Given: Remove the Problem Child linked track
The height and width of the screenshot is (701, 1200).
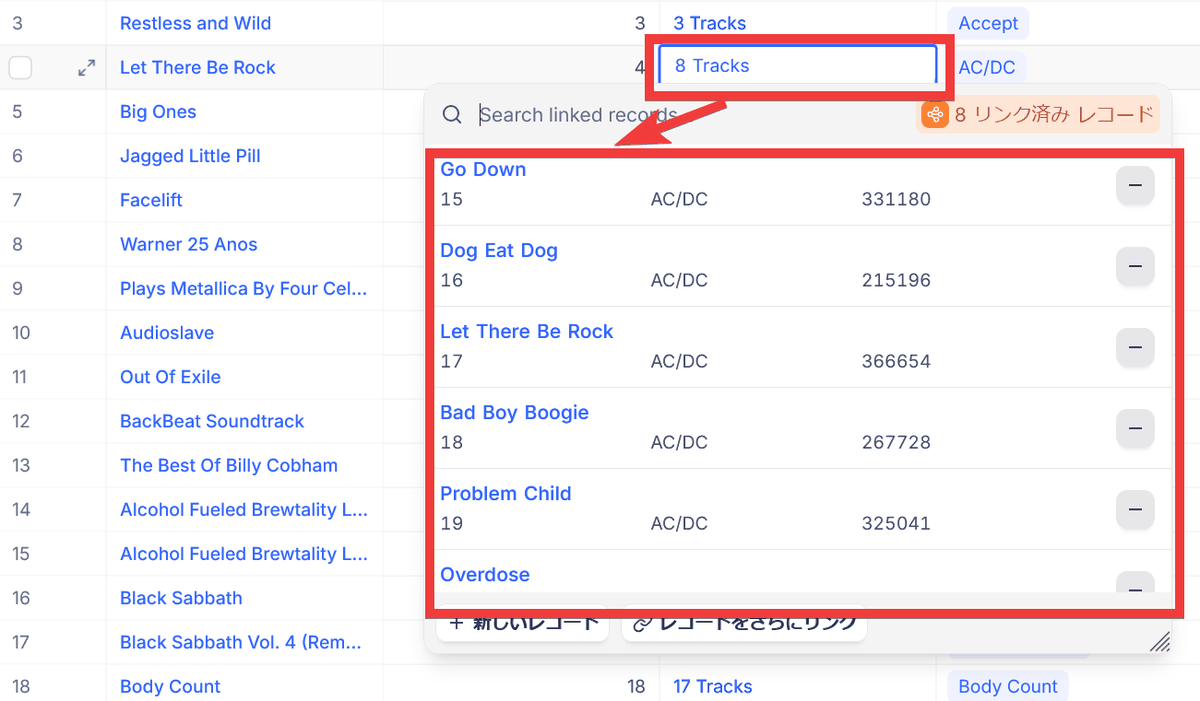Looking at the screenshot, I should [x=1134, y=509].
